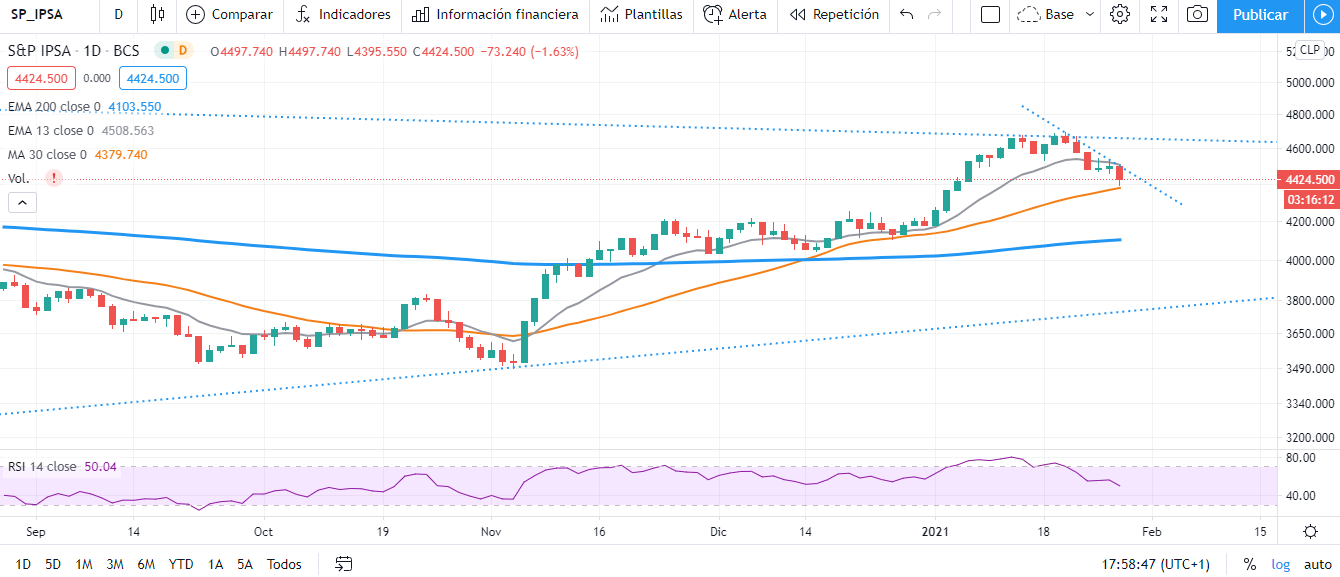Select the 1M date range
Screen dimensions: 1340x577
click(x=84, y=564)
